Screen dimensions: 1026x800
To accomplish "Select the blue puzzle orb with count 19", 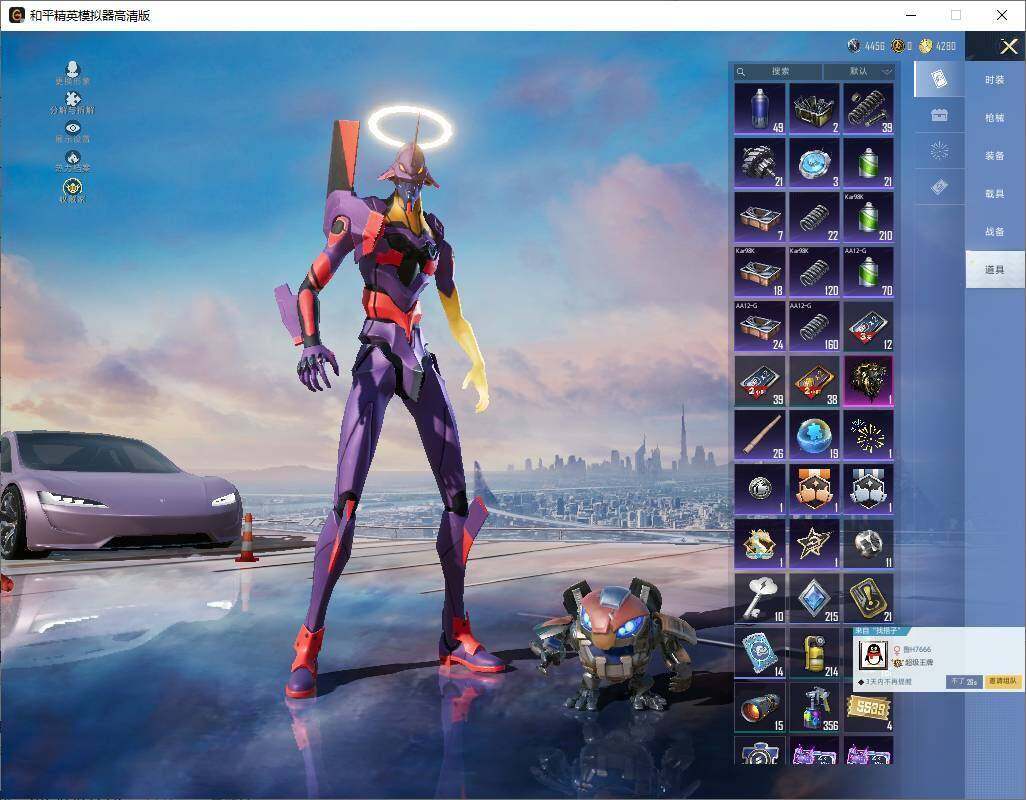I will pyautogui.click(x=814, y=435).
